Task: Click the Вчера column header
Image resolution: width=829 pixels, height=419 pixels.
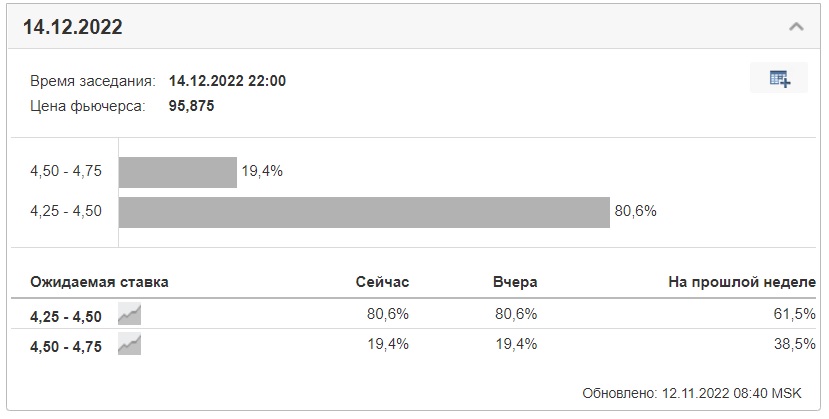Action: click(x=515, y=282)
